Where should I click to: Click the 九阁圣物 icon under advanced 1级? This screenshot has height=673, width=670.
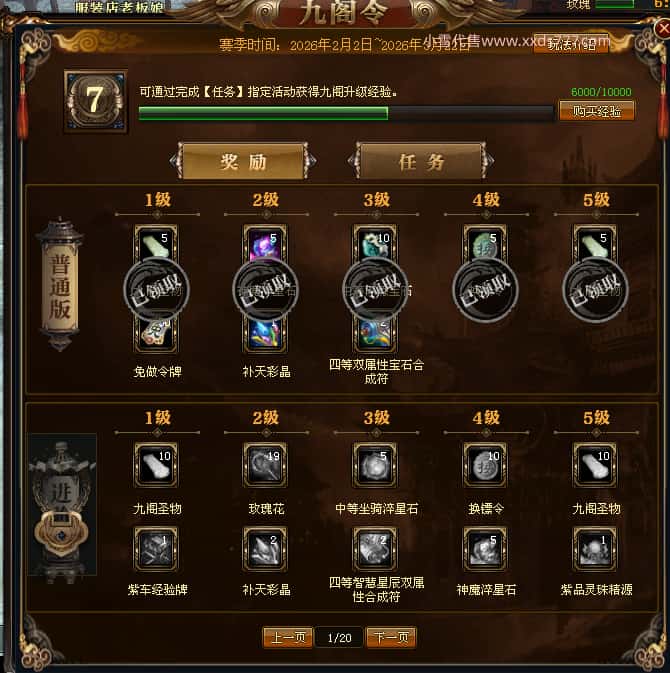156,465
